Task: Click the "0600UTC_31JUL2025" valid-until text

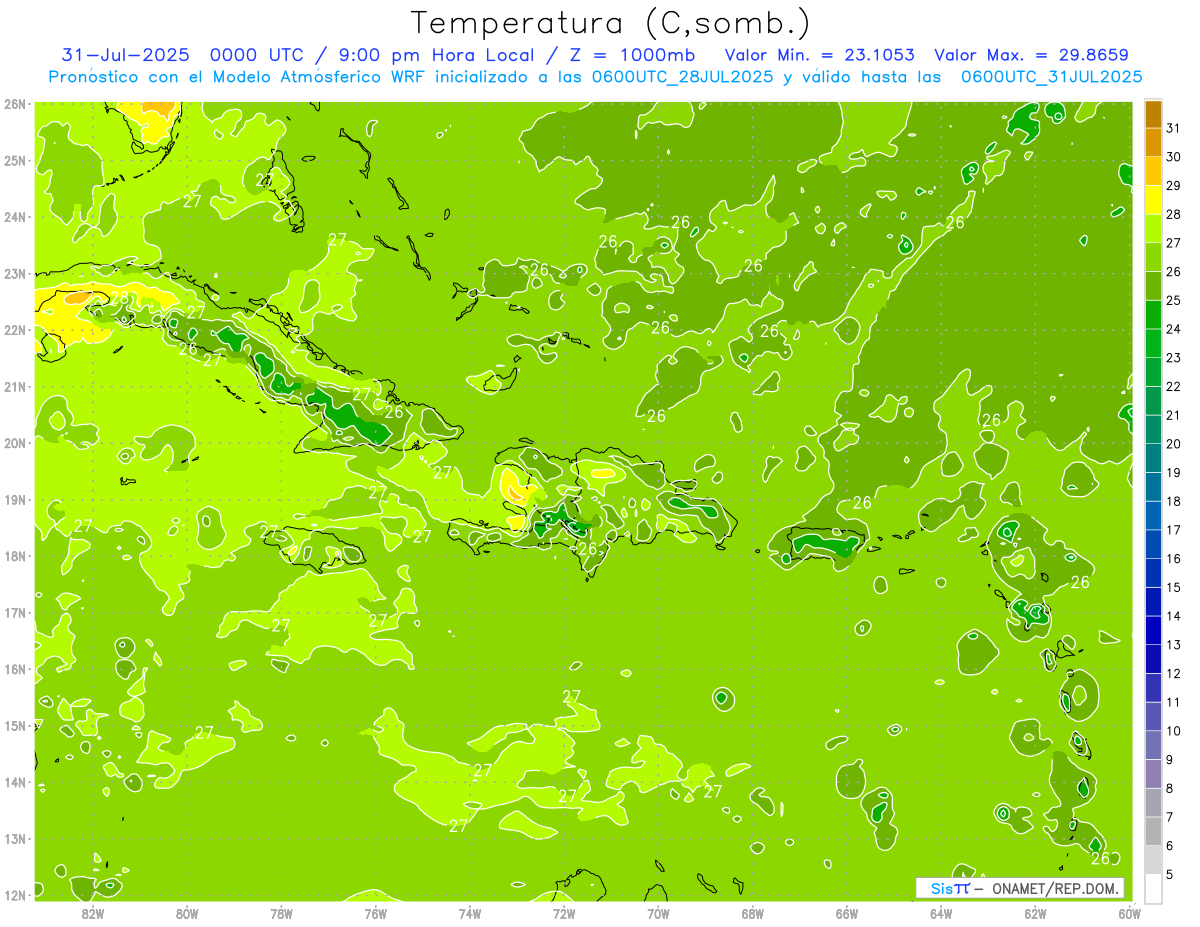Action: [x=1051, y=76]
